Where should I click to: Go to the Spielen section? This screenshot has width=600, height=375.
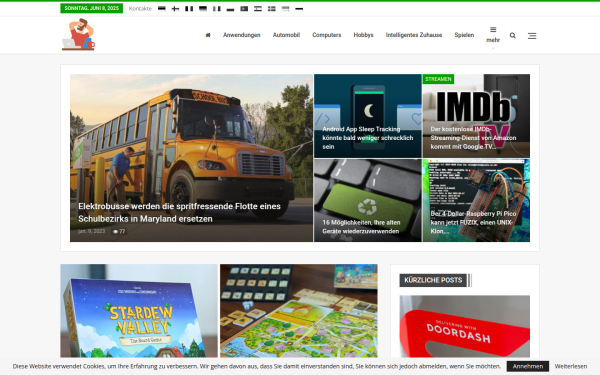coord(464,35)
